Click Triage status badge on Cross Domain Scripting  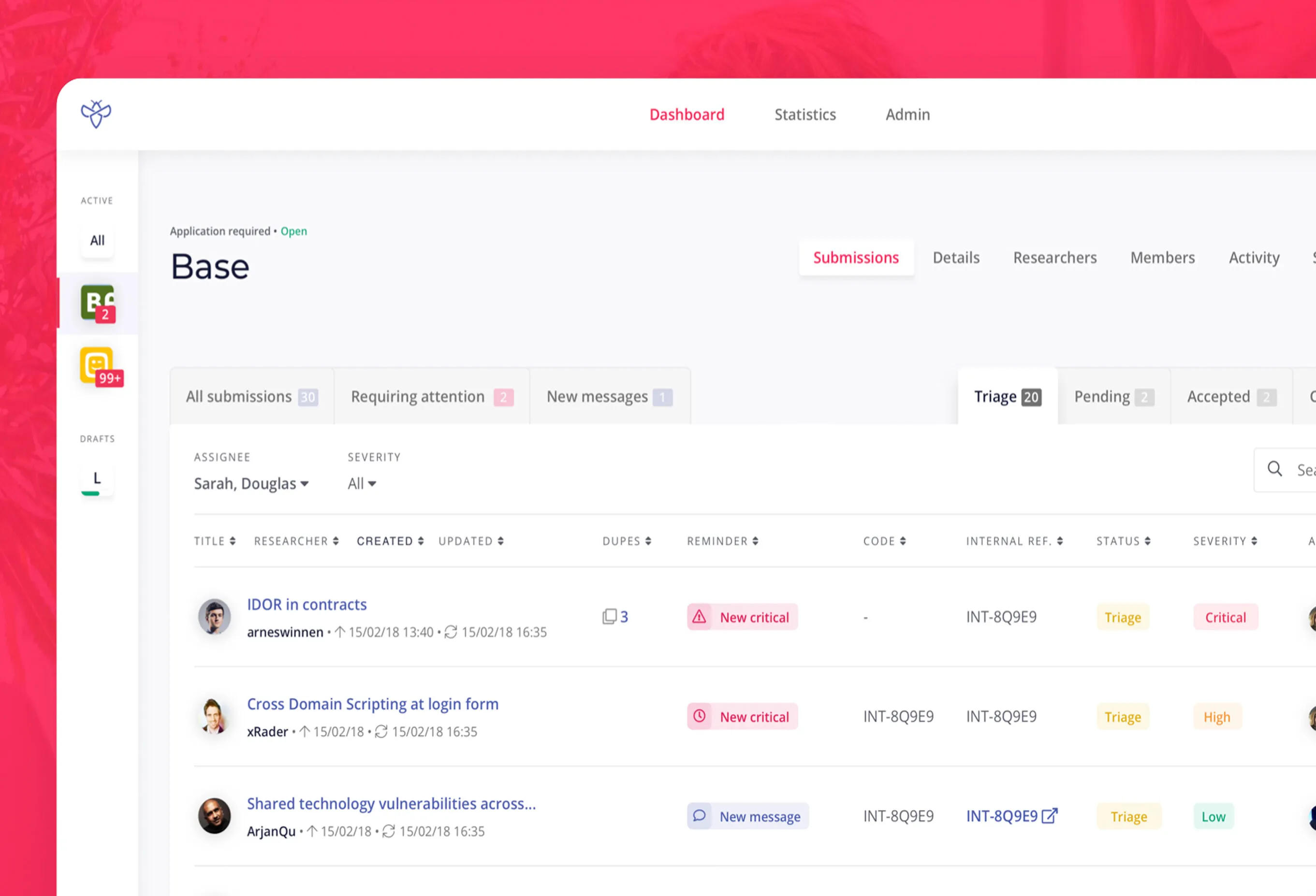point(1122,716)
